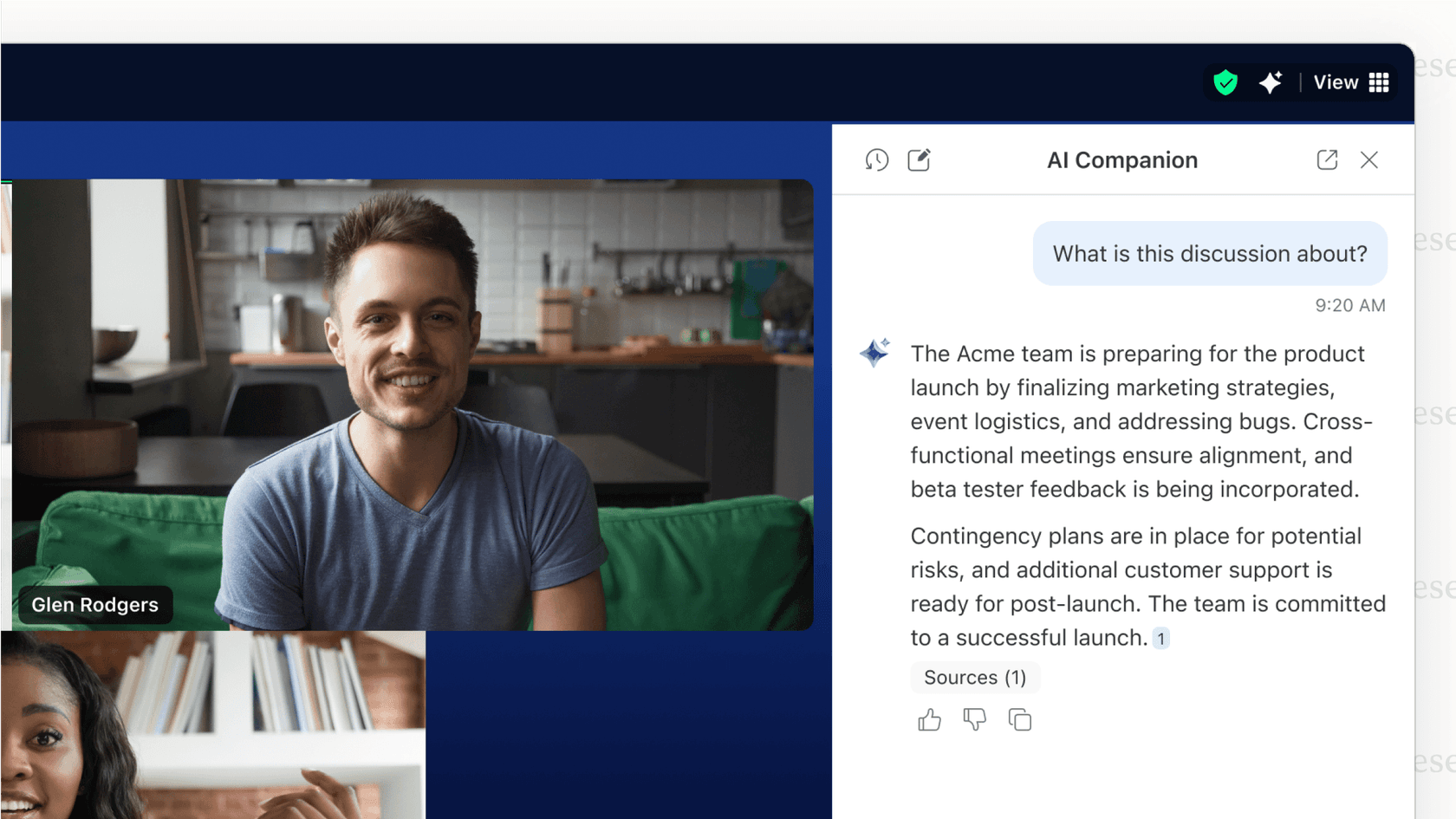Pop out the AI Companion panel
Viewport: 1456px width, 819px height.
click(x=1327, y=159)
